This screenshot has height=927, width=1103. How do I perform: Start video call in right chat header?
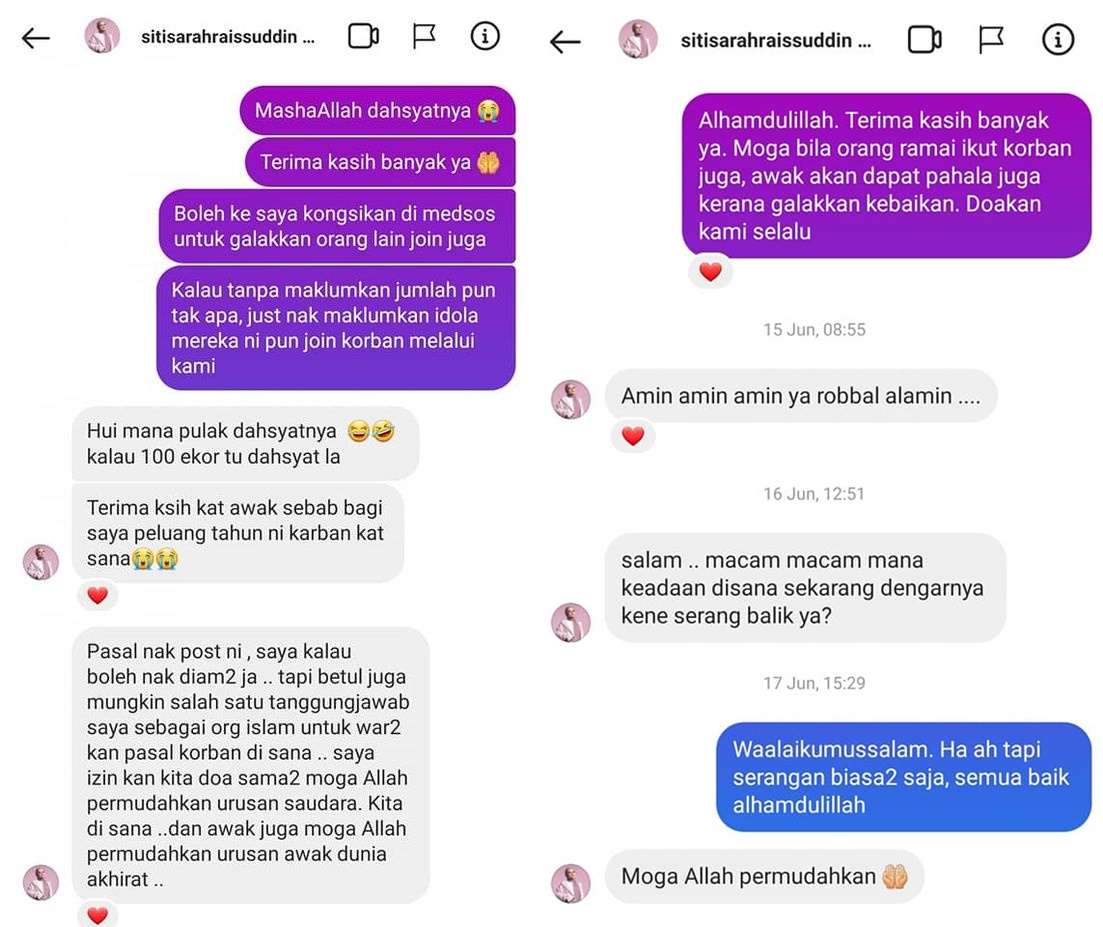pyautogui.click(x=924, y=40)
